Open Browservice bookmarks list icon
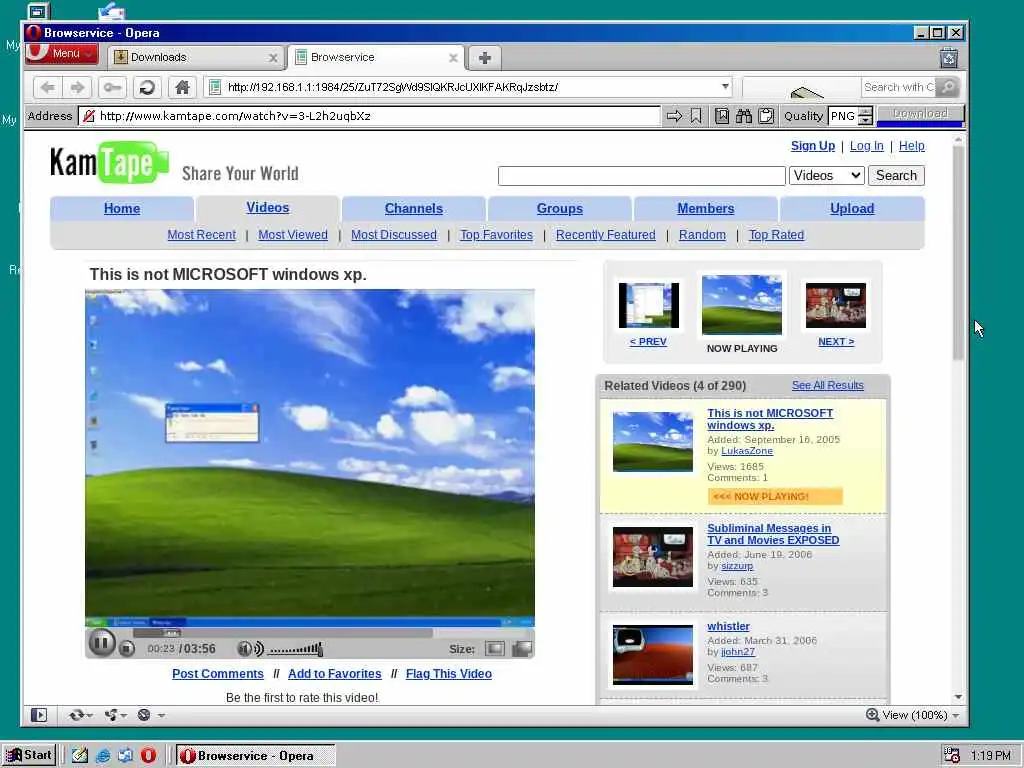 click(x=722, y=116)
